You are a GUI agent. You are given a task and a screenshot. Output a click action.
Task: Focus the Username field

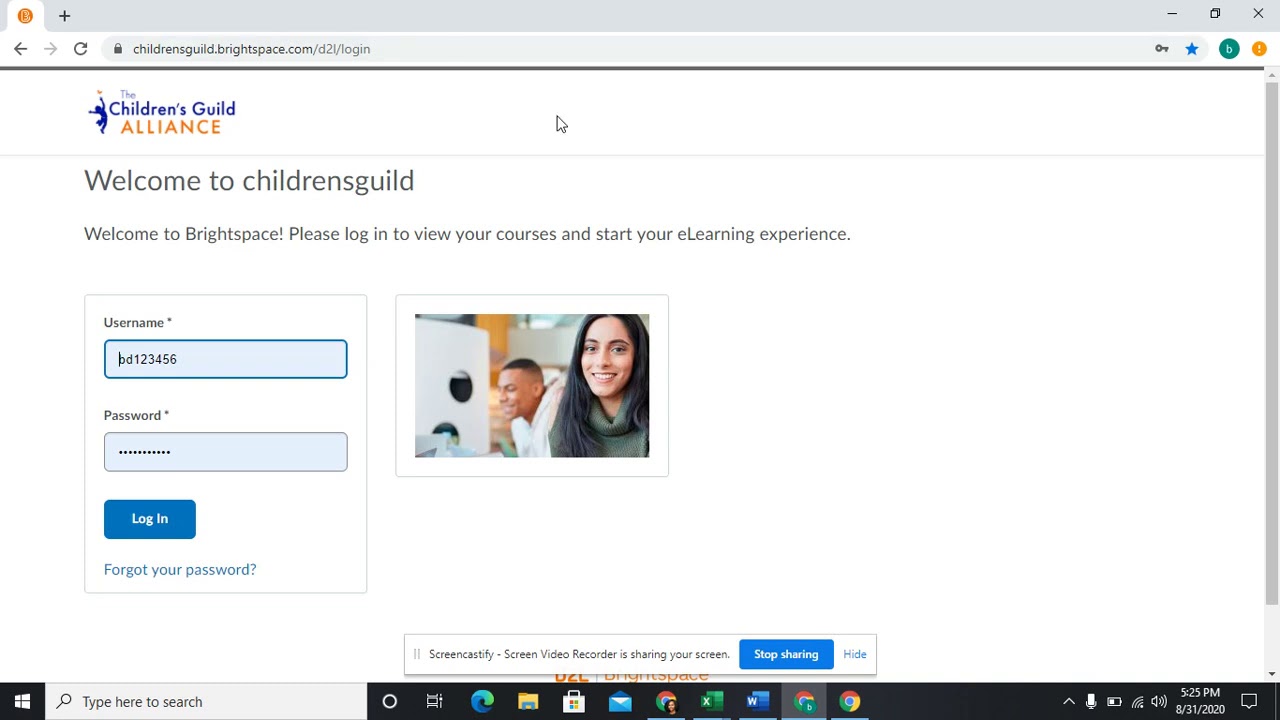point(225,359)
